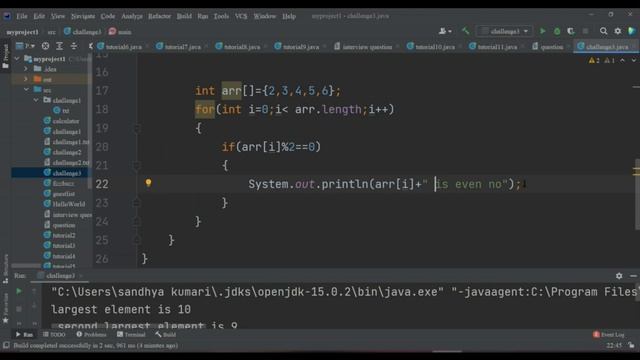Open the Problems tool window

tap(91, 334)
